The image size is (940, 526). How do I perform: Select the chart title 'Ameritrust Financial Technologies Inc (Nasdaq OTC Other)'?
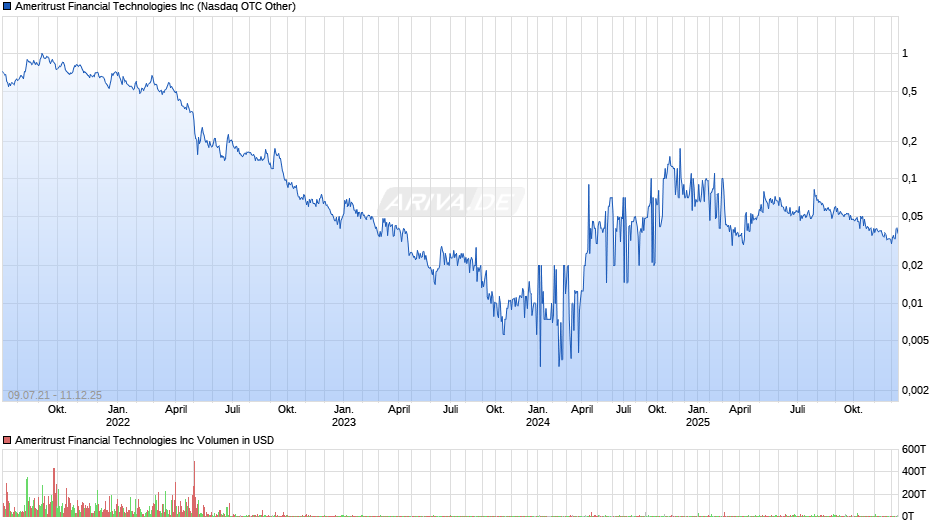[x=155, y=7]
